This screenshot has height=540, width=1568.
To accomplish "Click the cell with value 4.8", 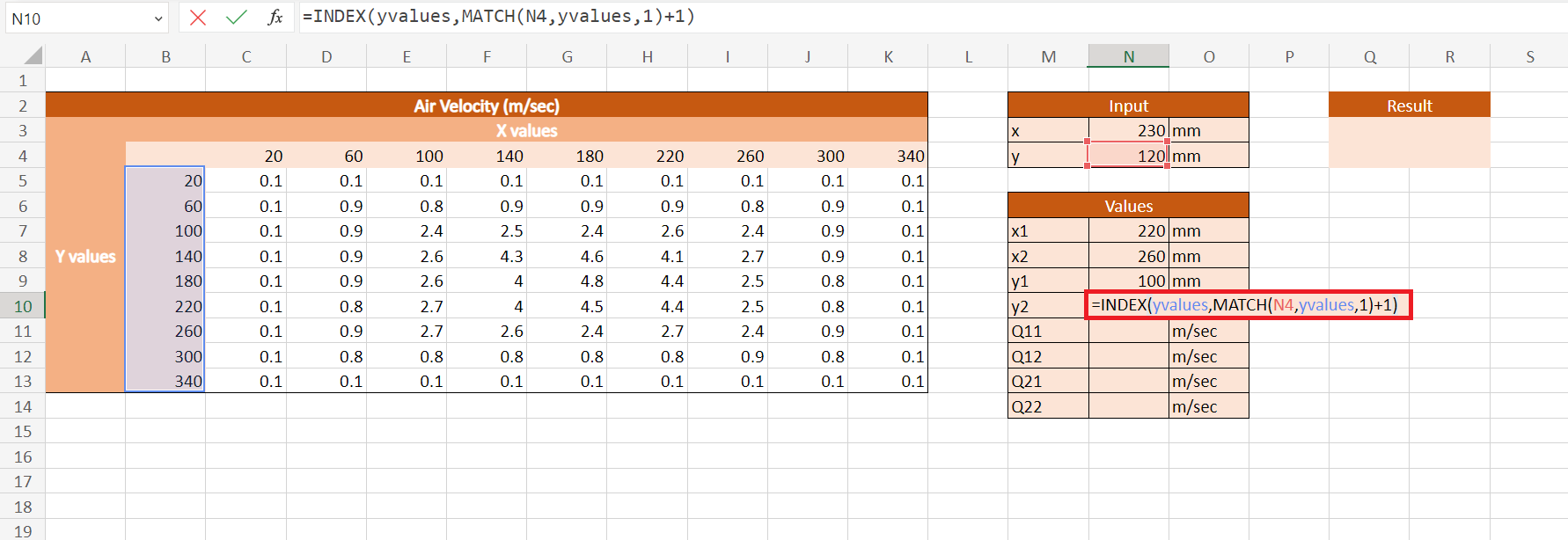I will click(x=568, y=281).
